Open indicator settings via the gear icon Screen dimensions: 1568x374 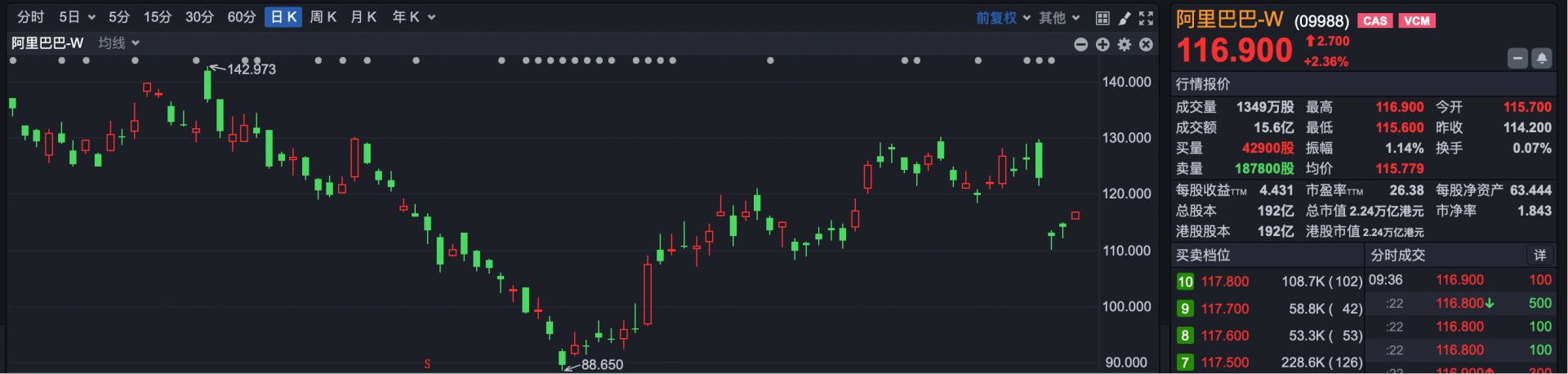tap(1125, 44)
